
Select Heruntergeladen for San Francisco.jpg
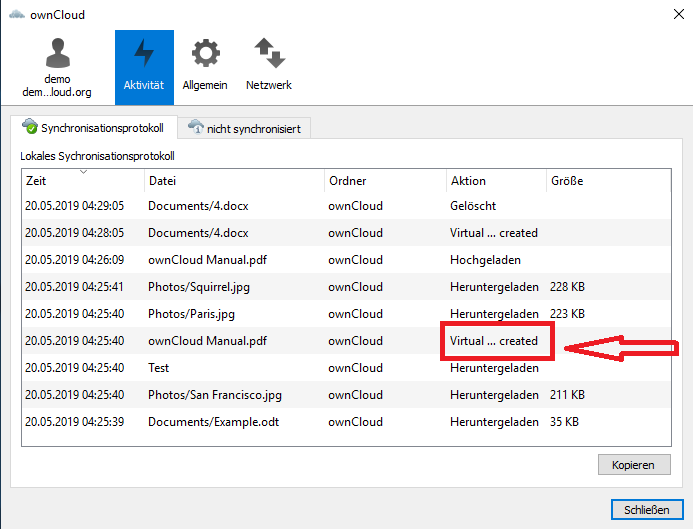pos(494,395)
